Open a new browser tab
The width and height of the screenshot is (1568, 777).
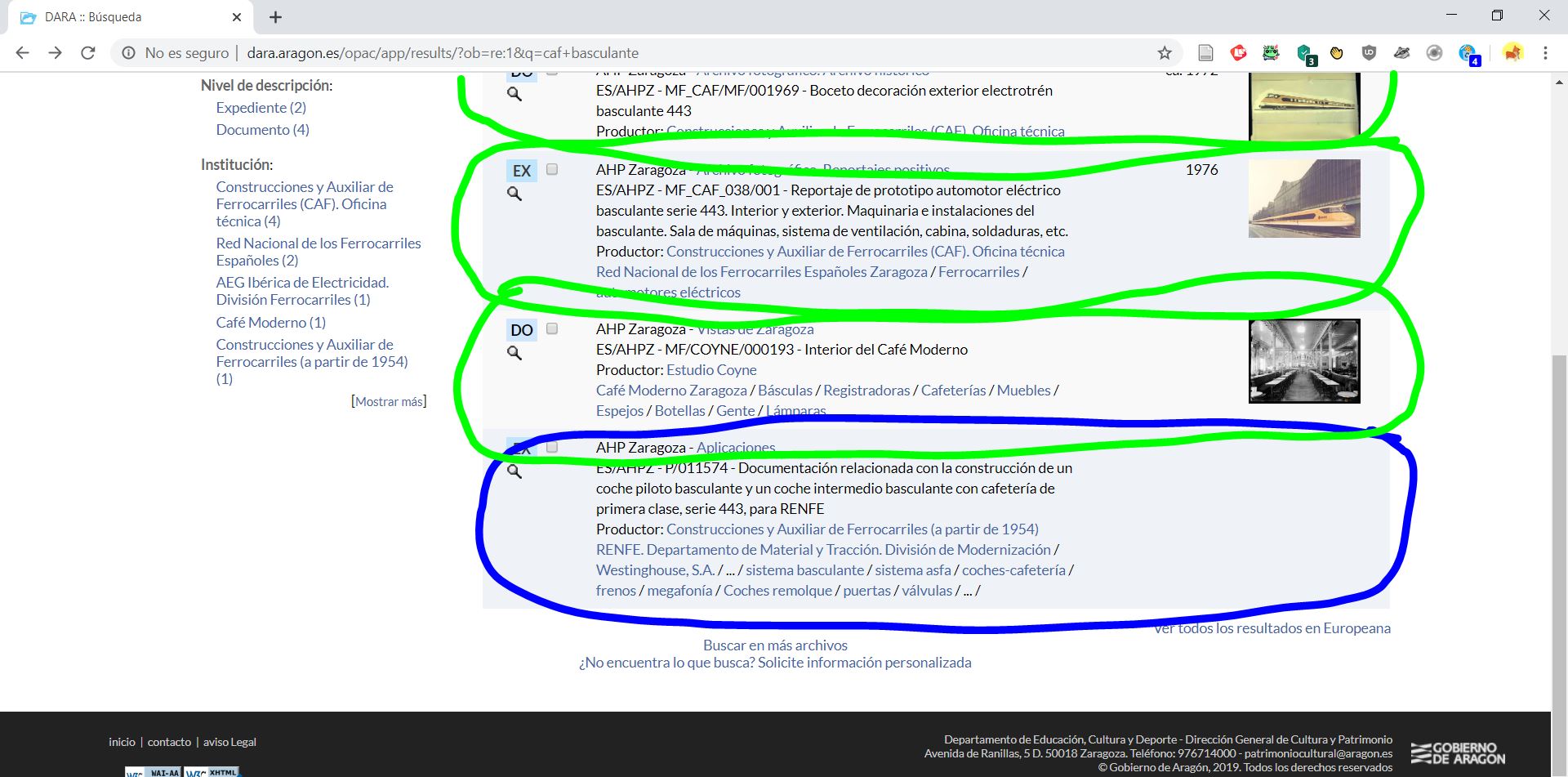275,17
